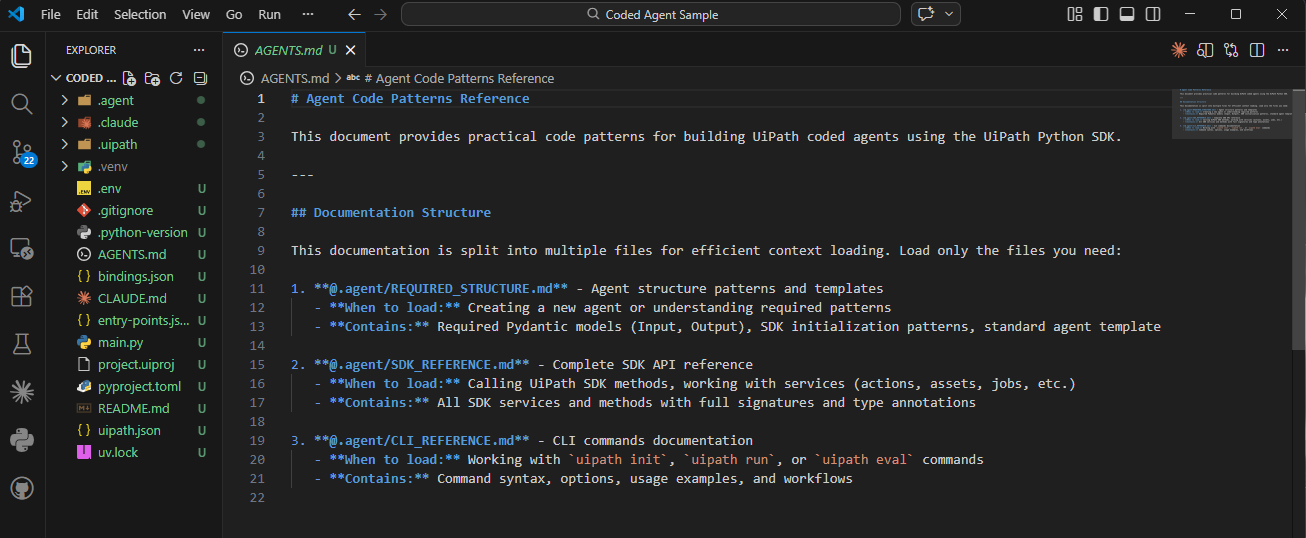
Task: Click the New File icon in Explorer
Action: click(x=129, y=78)
